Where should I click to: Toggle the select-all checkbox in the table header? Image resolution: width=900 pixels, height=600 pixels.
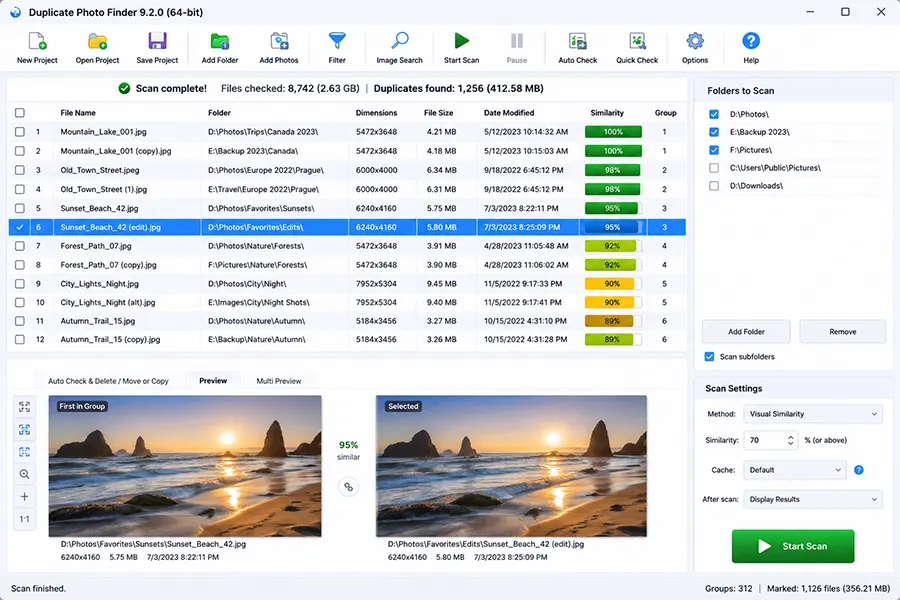(20, 113)
